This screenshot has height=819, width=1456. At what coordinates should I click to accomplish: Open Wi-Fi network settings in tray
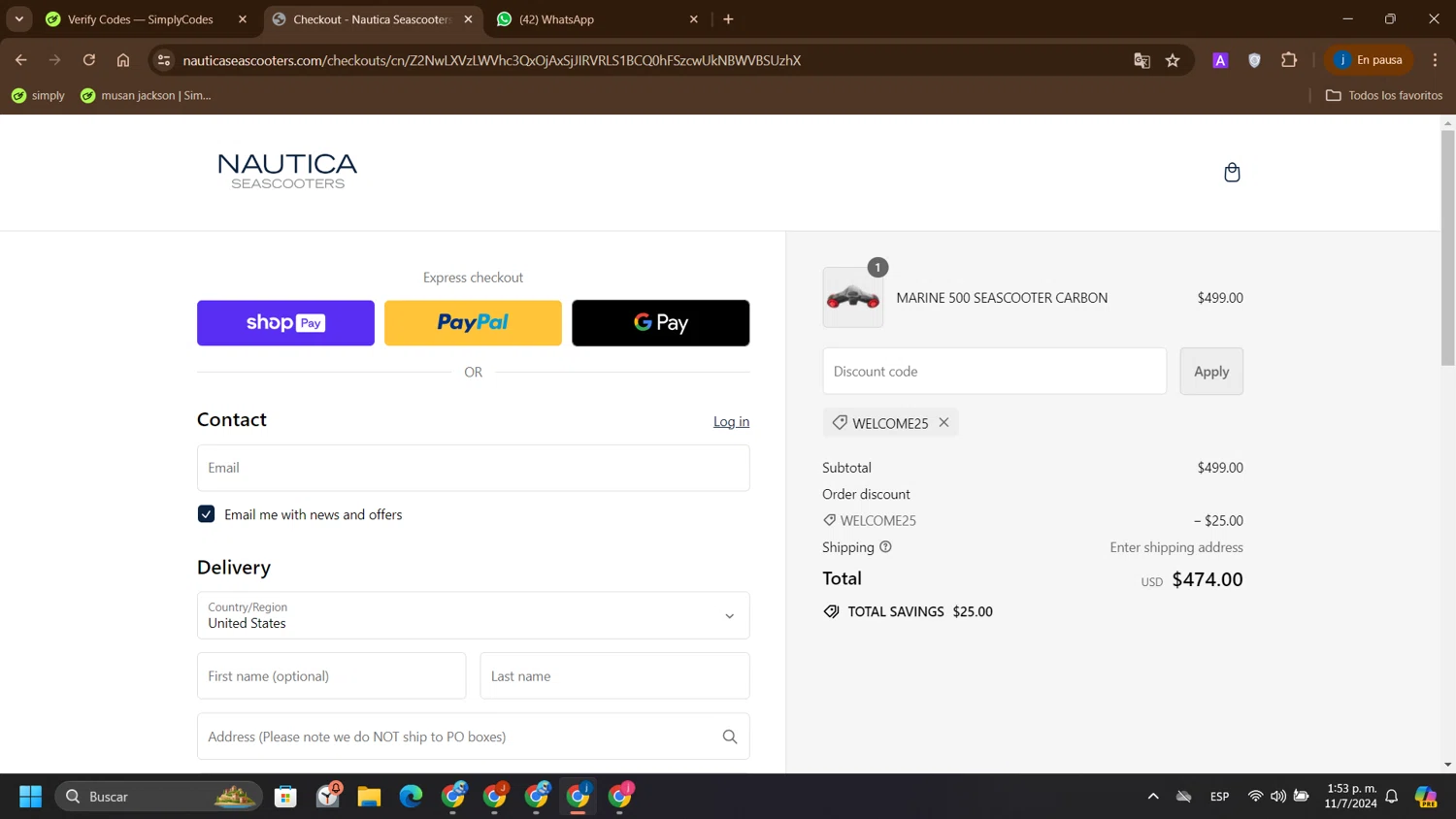1255,797
